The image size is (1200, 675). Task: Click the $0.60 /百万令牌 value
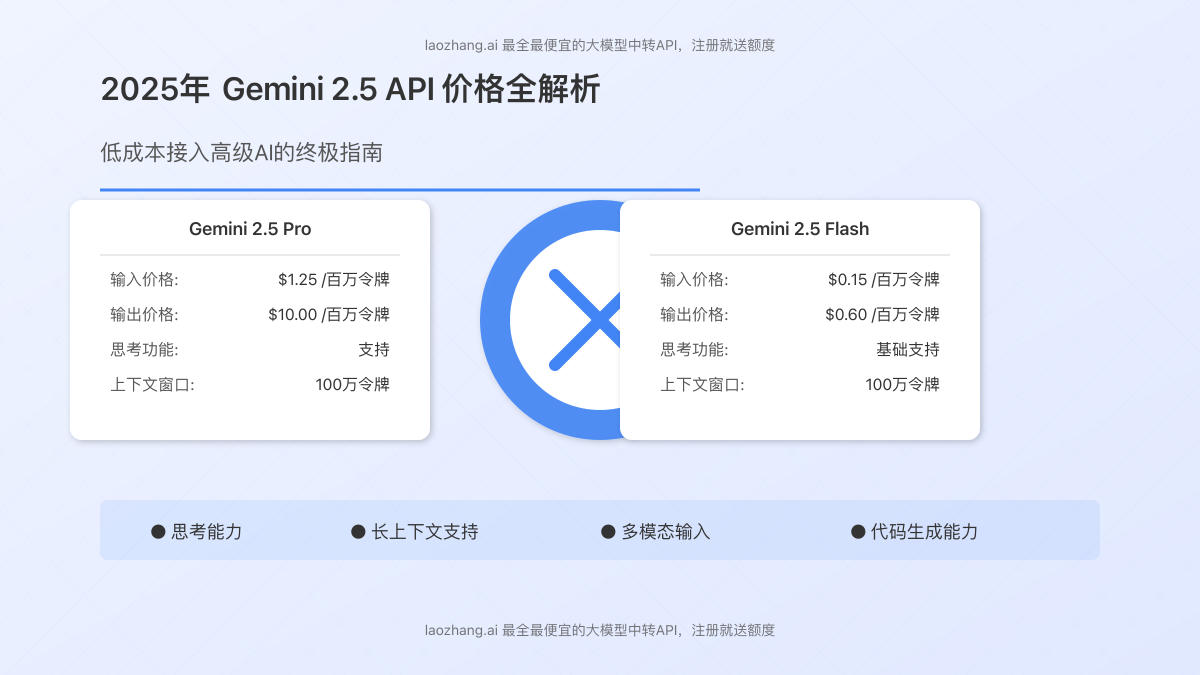[x=883, y=315]
